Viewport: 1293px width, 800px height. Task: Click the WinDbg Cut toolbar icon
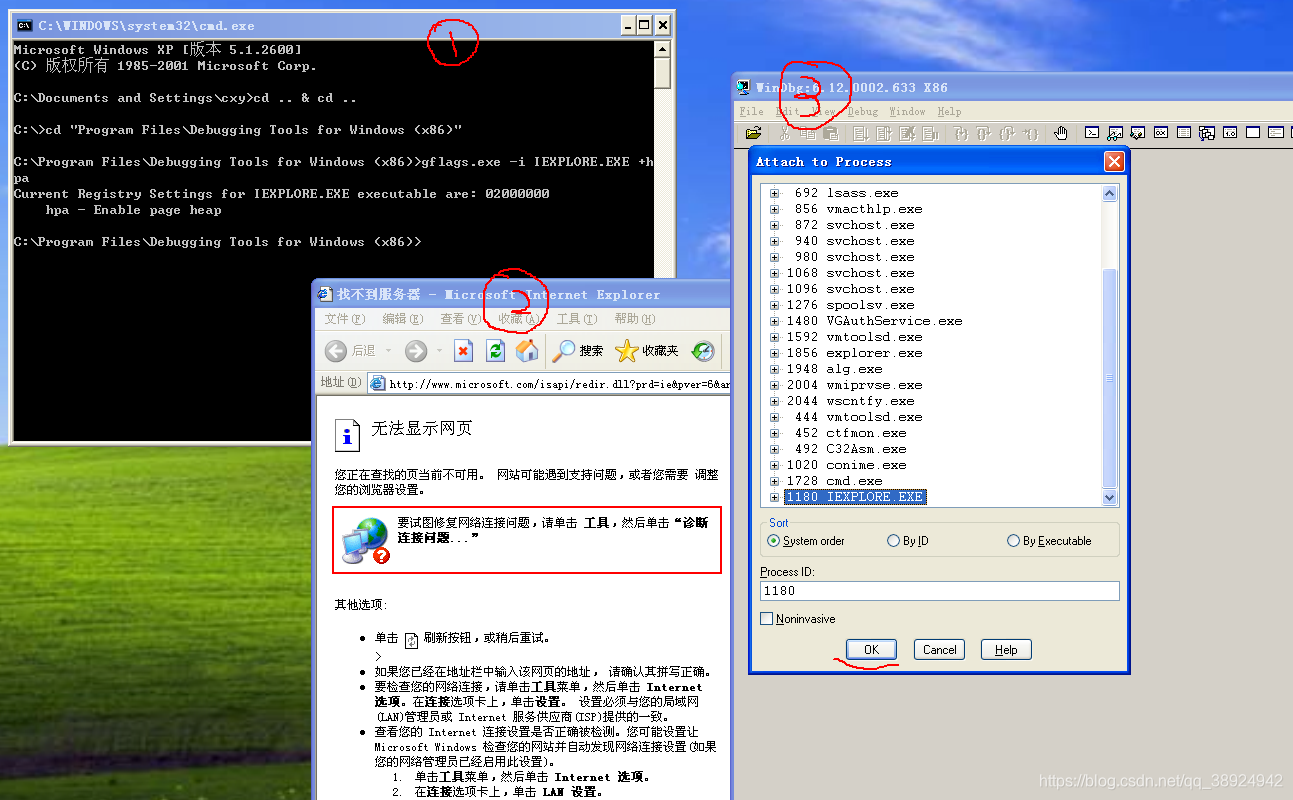tap(785, 133)
